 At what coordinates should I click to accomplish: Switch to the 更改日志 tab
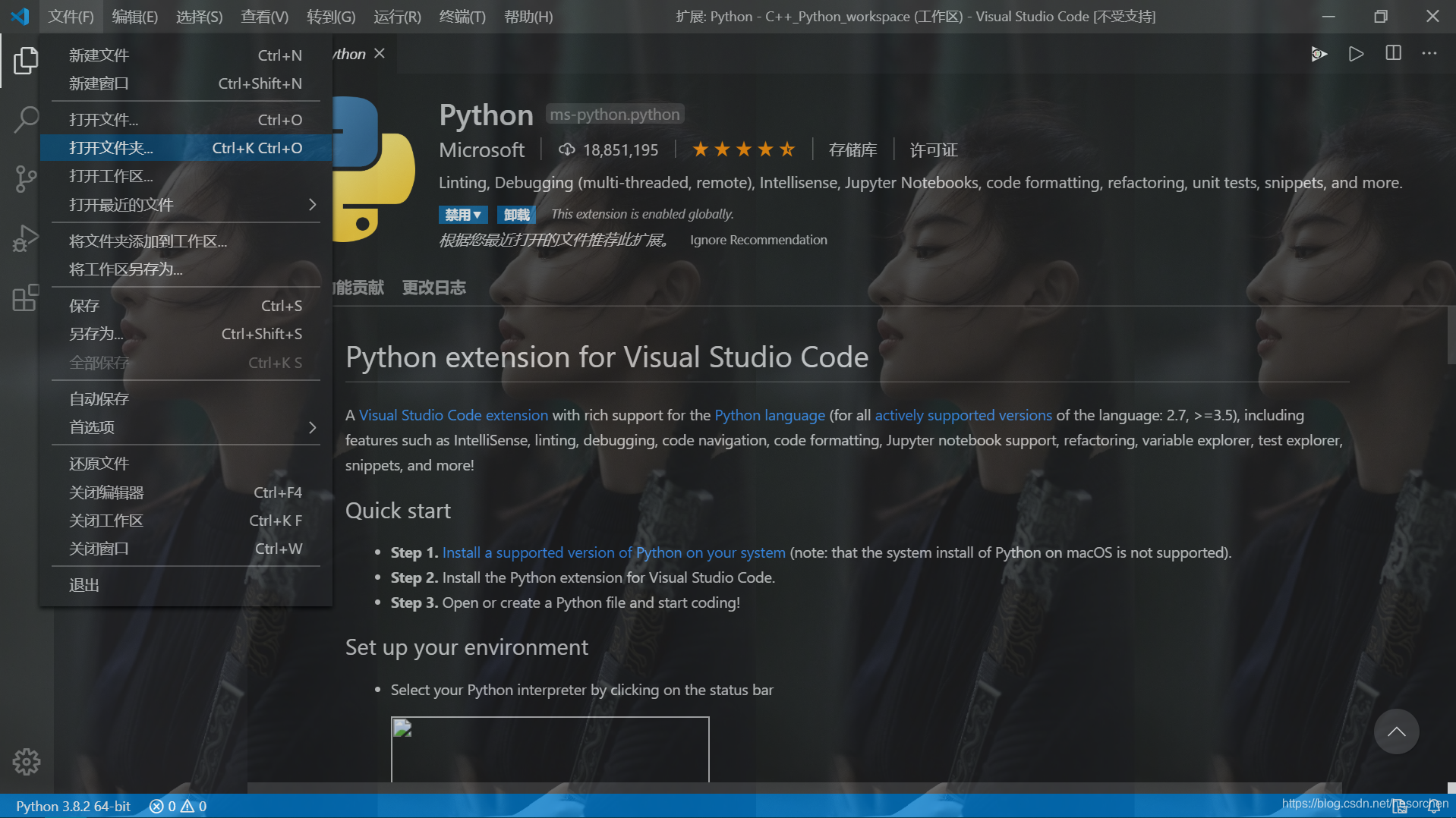pyautogui.click(x=433, y=288)
